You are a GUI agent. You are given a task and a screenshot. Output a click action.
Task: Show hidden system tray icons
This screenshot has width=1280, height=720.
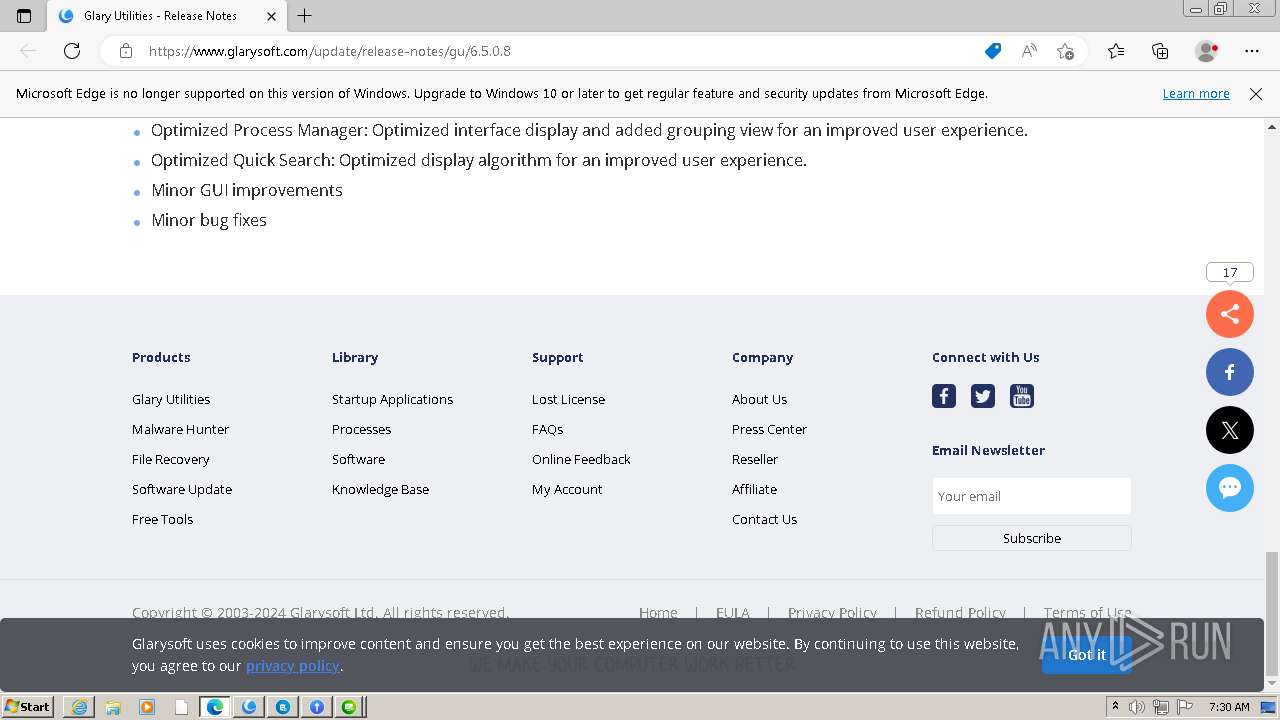pos(1115,707)
